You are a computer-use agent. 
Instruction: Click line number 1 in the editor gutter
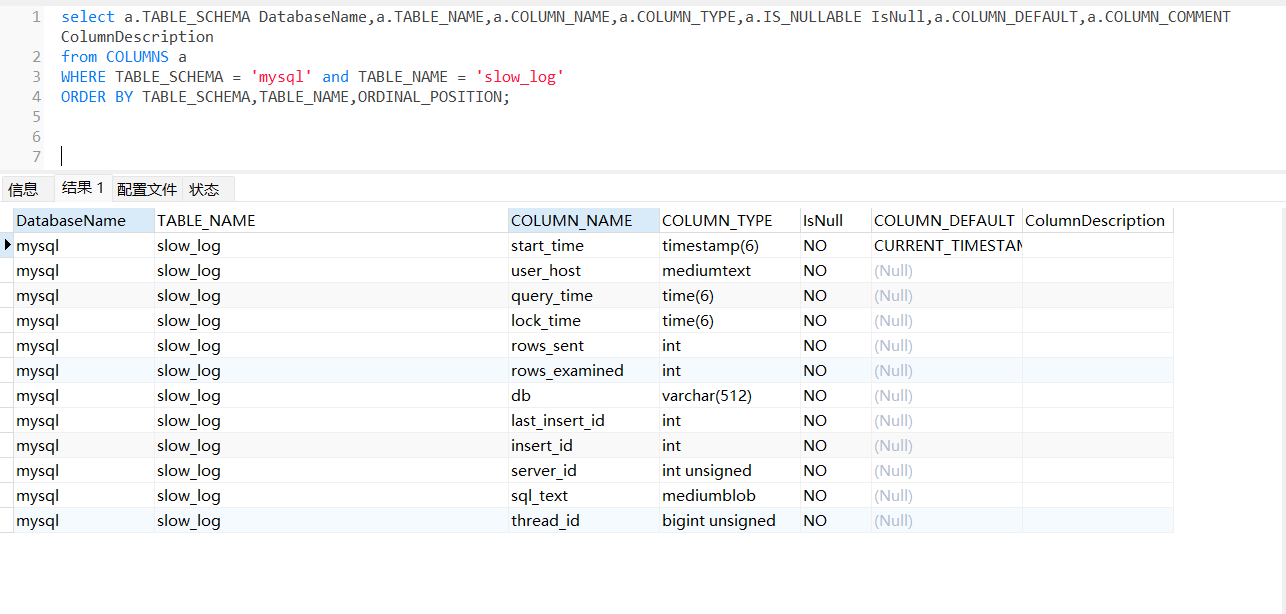(36, 16)
